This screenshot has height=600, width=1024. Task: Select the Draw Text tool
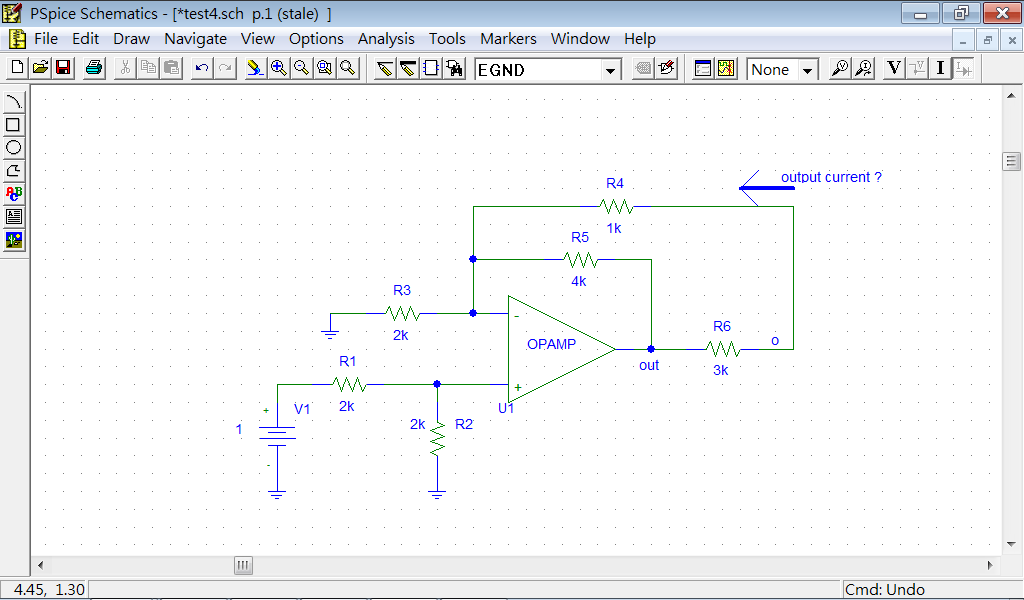click(x=14, y=194)
